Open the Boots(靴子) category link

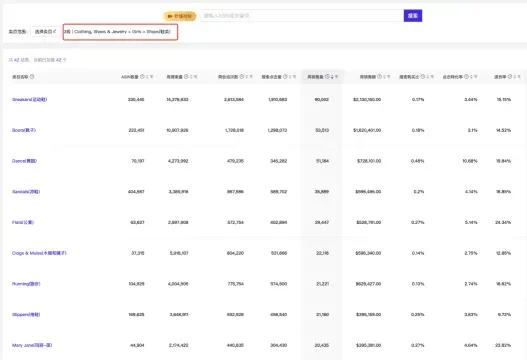24,130
